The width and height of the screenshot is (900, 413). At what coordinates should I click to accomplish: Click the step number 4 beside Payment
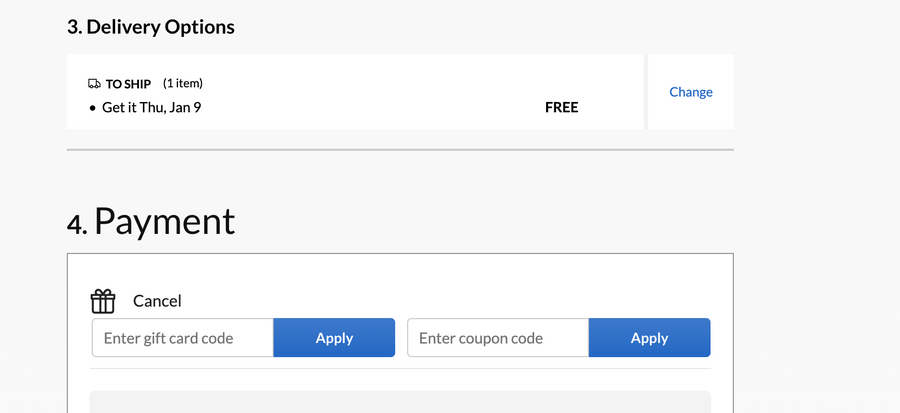click(77, 225)
